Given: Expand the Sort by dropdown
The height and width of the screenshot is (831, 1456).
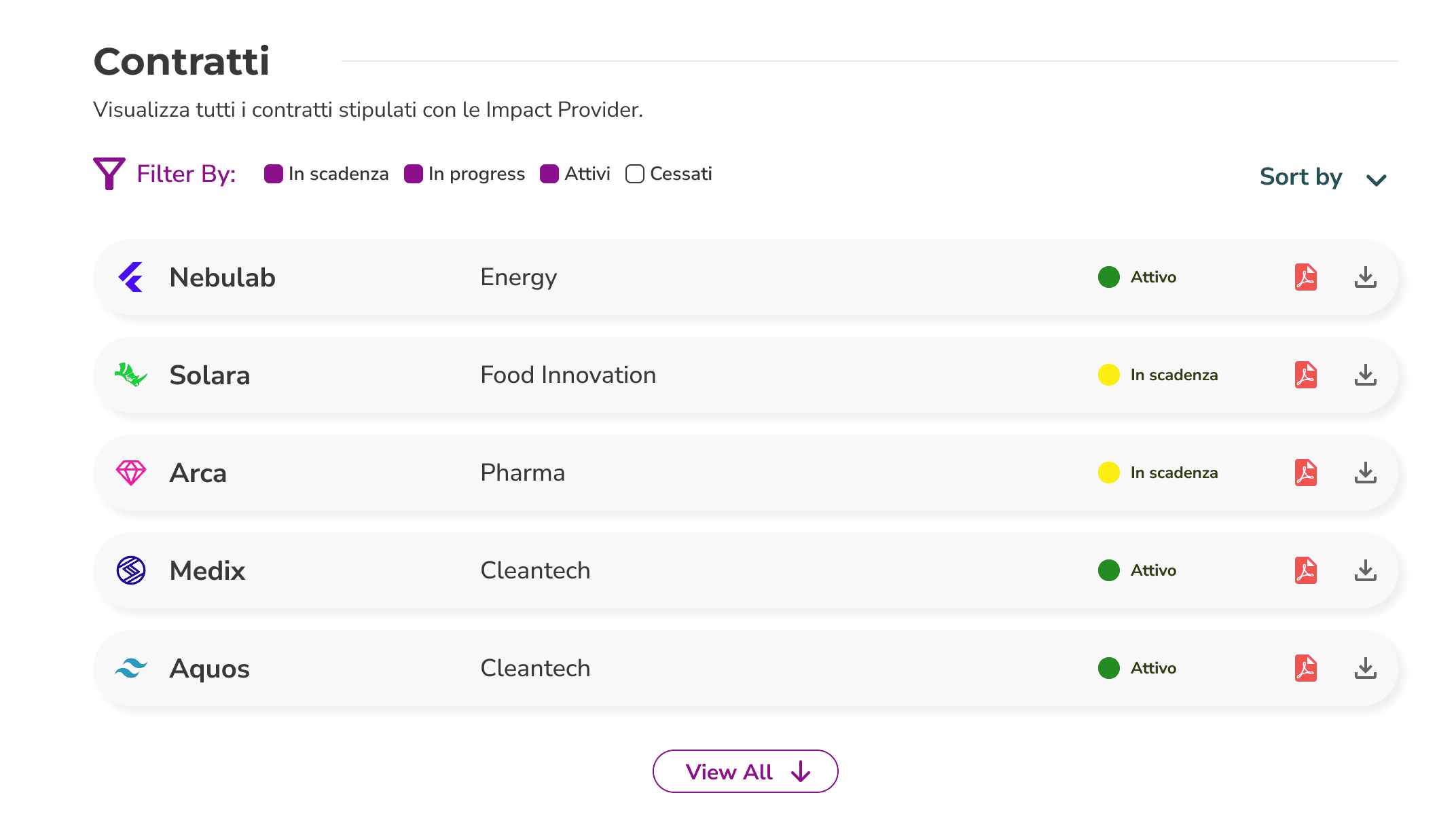Looking at the screenshot, I should point(1300,177).
